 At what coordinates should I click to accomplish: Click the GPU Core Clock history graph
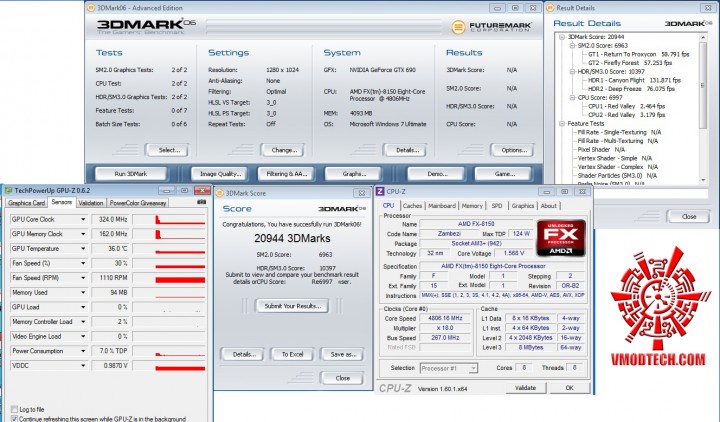[169, 219]
